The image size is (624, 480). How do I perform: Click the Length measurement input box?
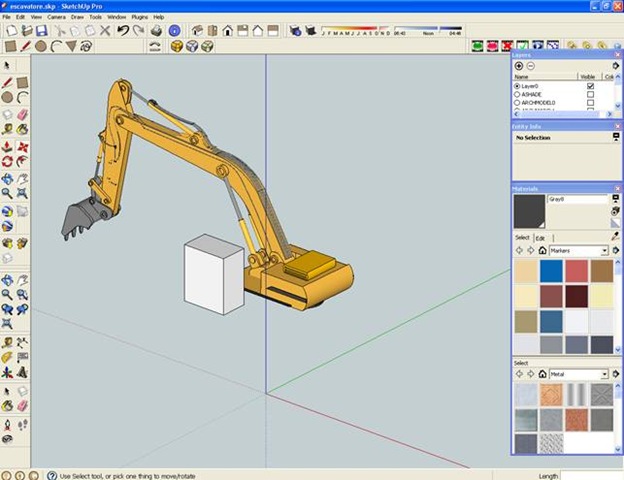[x=592, y=476]
